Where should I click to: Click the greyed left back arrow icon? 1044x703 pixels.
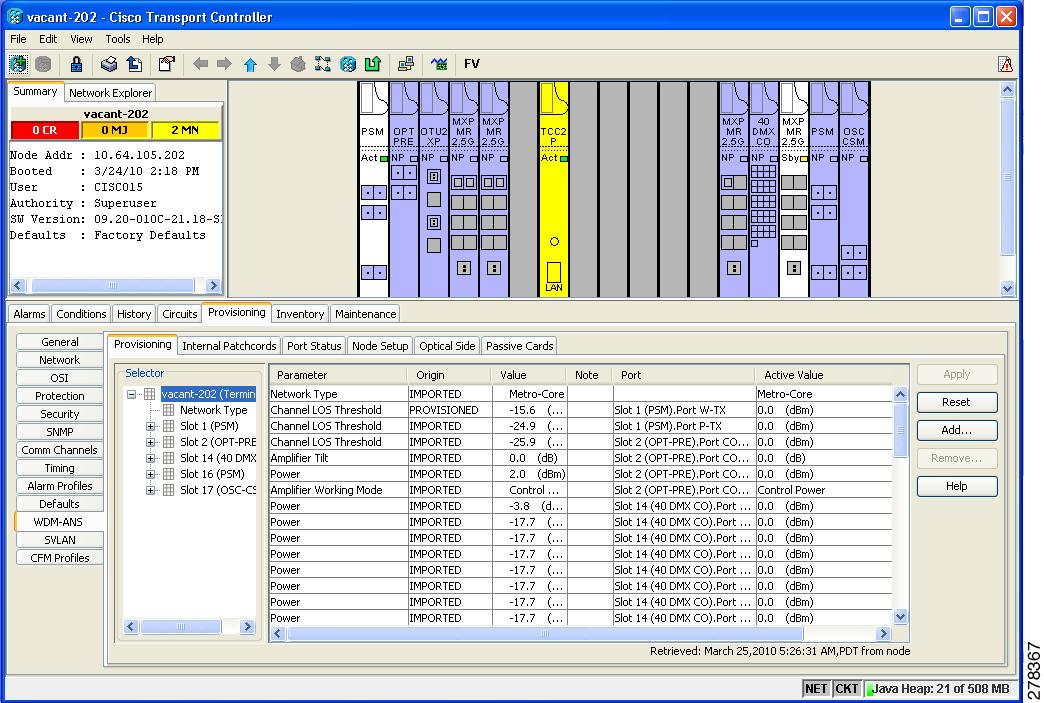(200, 64)
